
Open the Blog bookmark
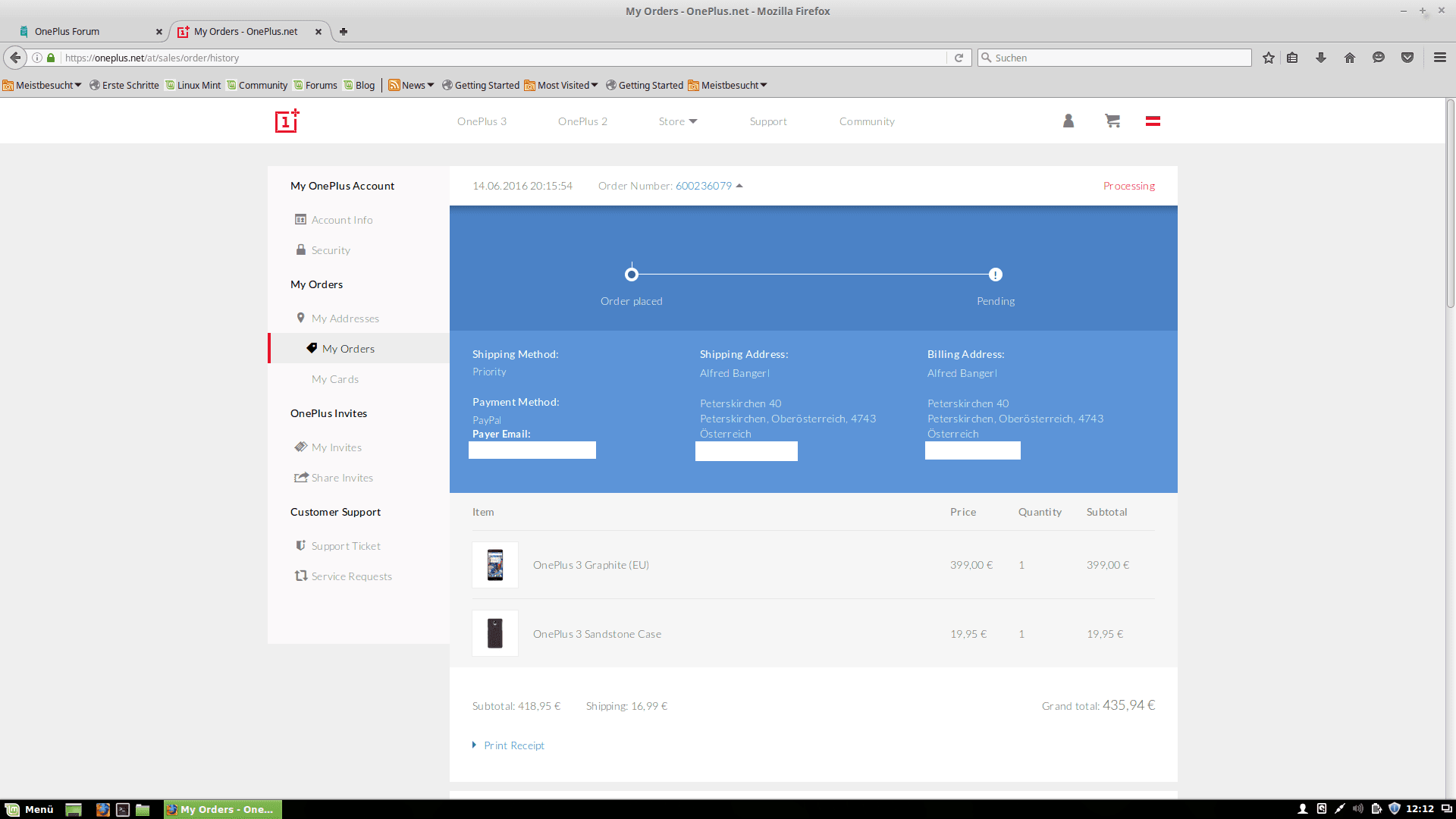(359, 85)
